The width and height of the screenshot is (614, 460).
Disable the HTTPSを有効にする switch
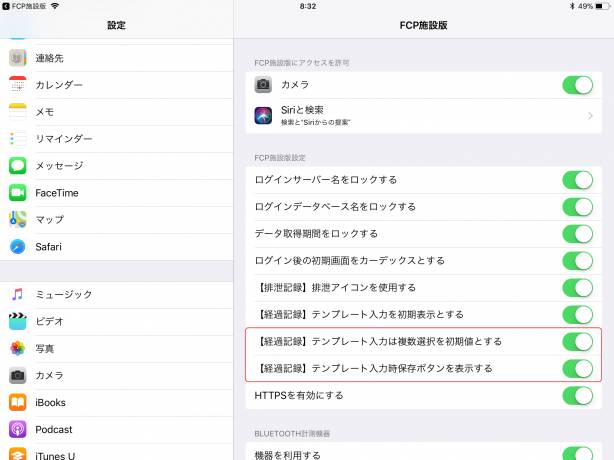tap(577, 395)
